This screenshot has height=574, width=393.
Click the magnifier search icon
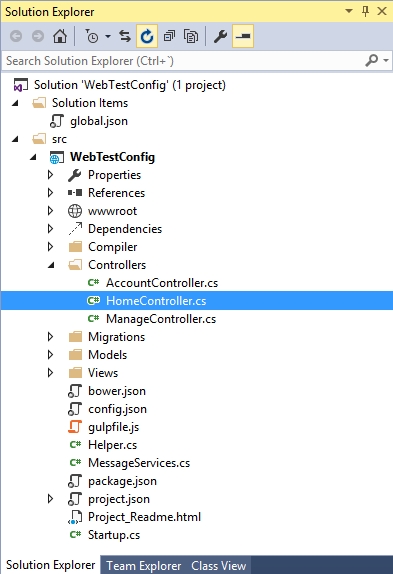(x=371, y=60)
